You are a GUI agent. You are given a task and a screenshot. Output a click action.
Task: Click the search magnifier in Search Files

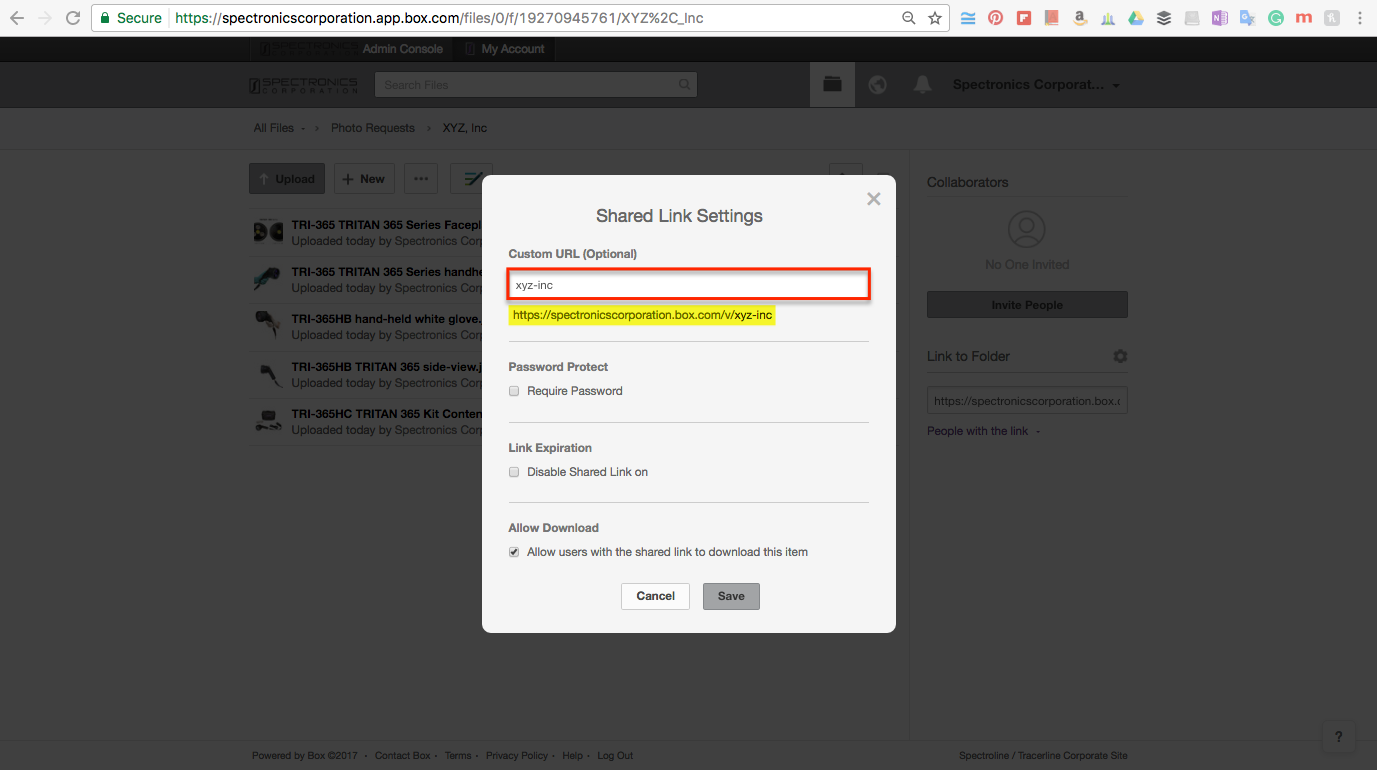(685, 85)
